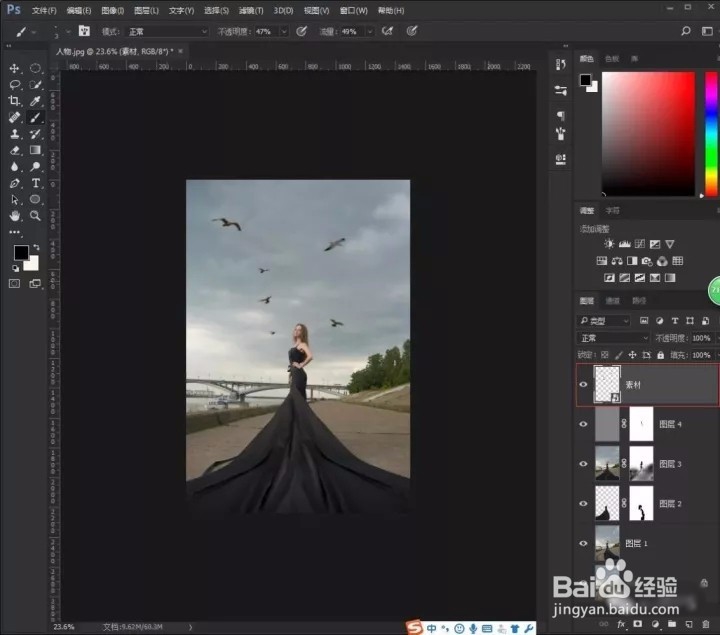Select the Eraser tool
Image resolution: width=720 pixels, height=635 pixels.
coord(14,150)
